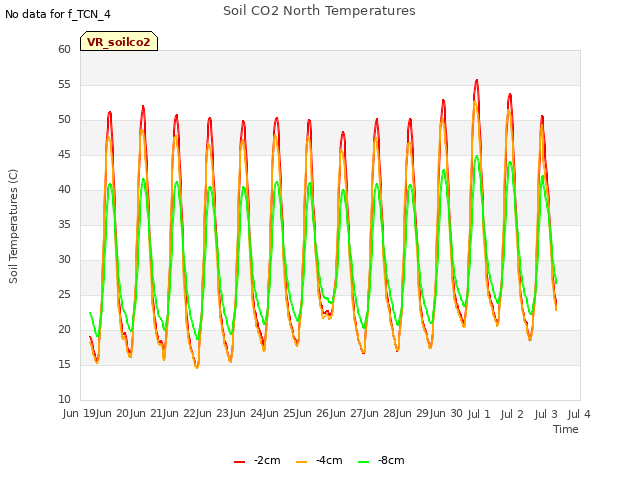Click the 60 y-axis tick label
Screen dimensions: 640x480
(64, 49)
